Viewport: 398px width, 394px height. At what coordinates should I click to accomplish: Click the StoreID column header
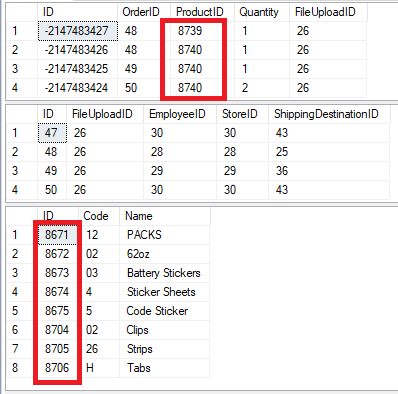(x=242, y=114)
